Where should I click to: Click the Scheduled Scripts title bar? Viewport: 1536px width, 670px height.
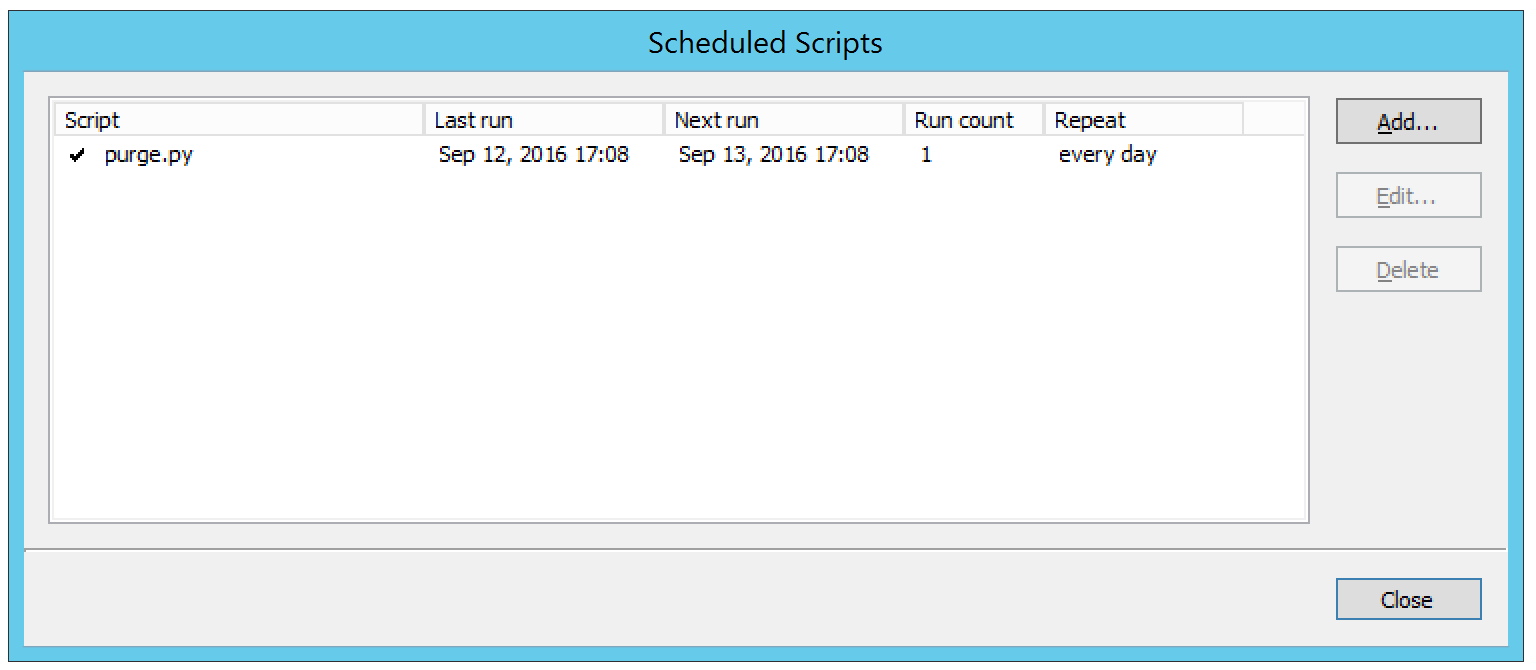pos(766,43)
